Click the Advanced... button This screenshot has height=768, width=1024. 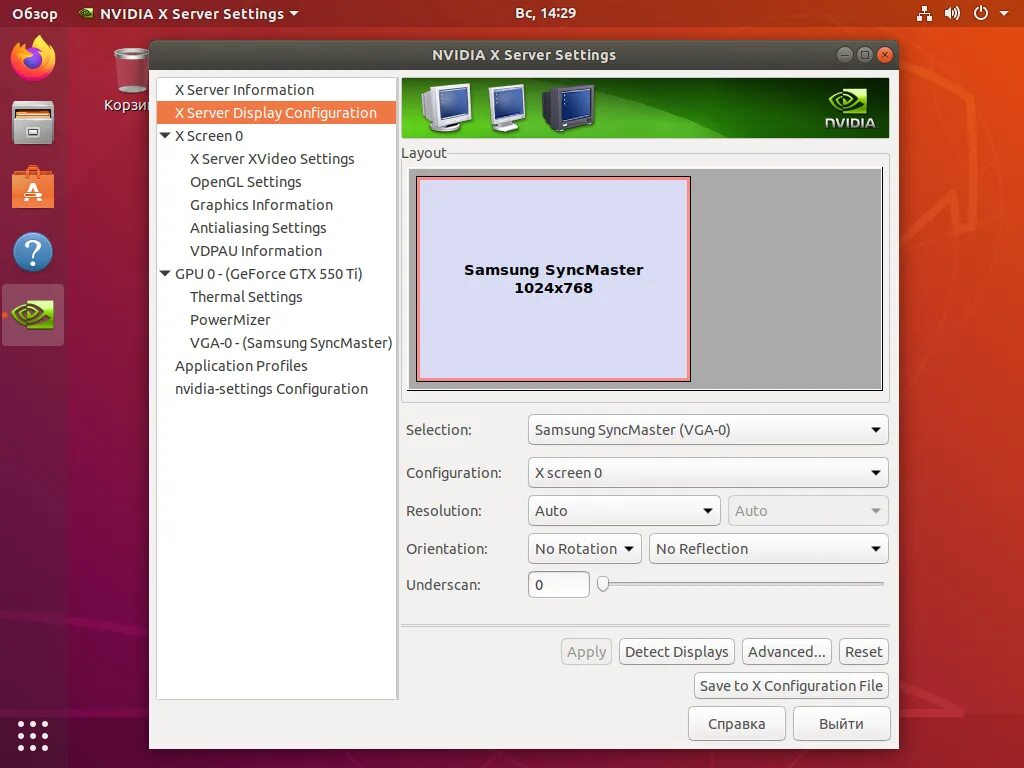pos(786,652)
